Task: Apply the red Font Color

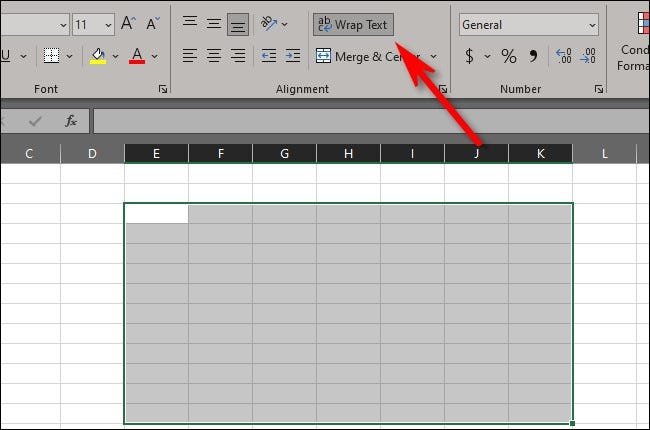Action: [x=137, y=56]
